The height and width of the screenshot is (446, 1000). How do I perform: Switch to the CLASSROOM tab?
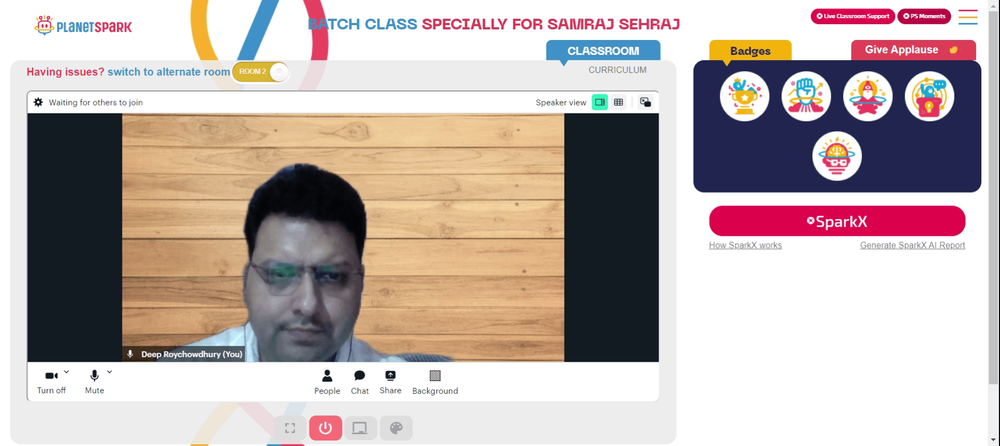(603, 51)
